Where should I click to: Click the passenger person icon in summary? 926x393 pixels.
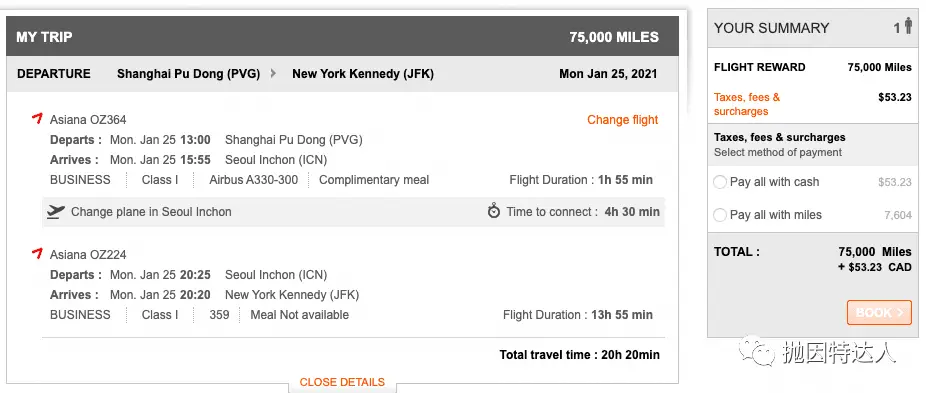908,26
